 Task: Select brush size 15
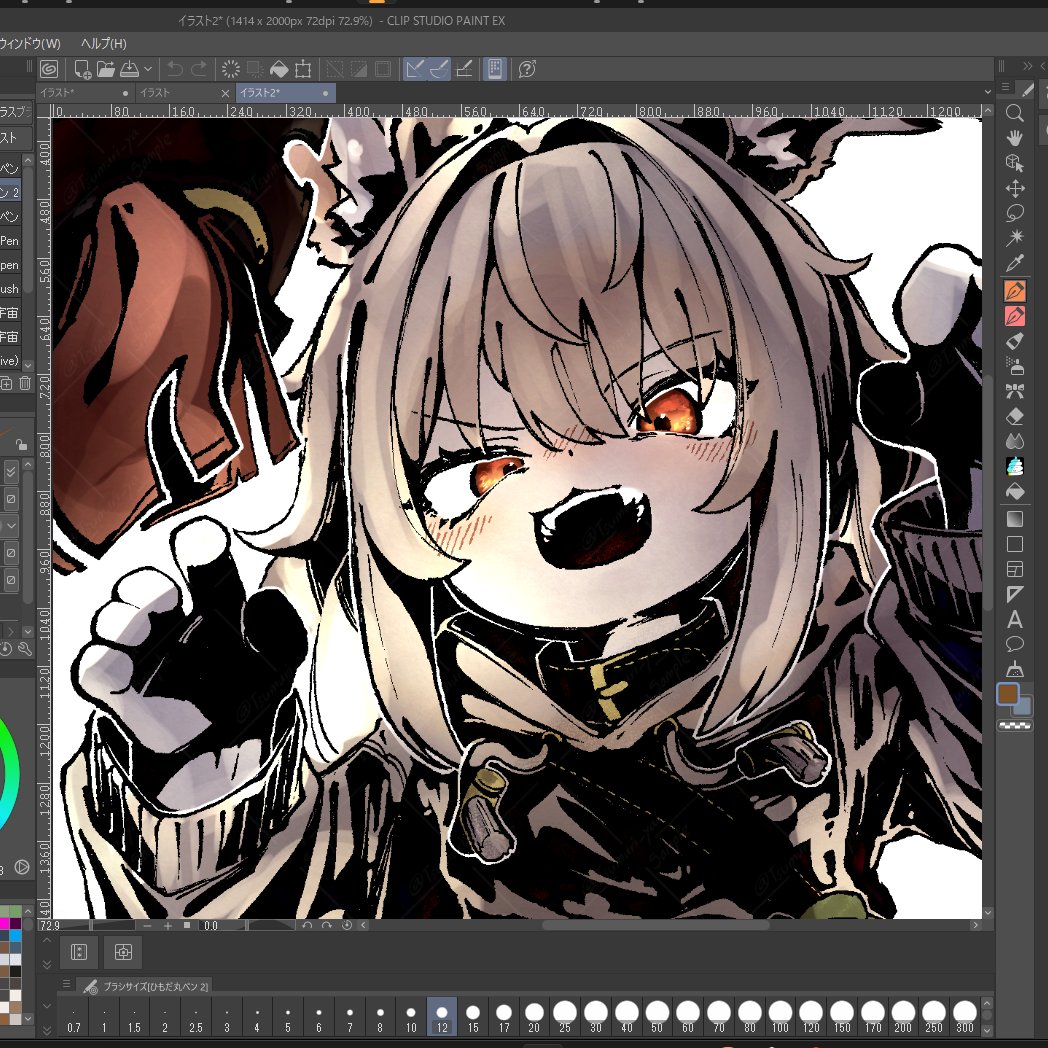click(x=473, y=1017)
